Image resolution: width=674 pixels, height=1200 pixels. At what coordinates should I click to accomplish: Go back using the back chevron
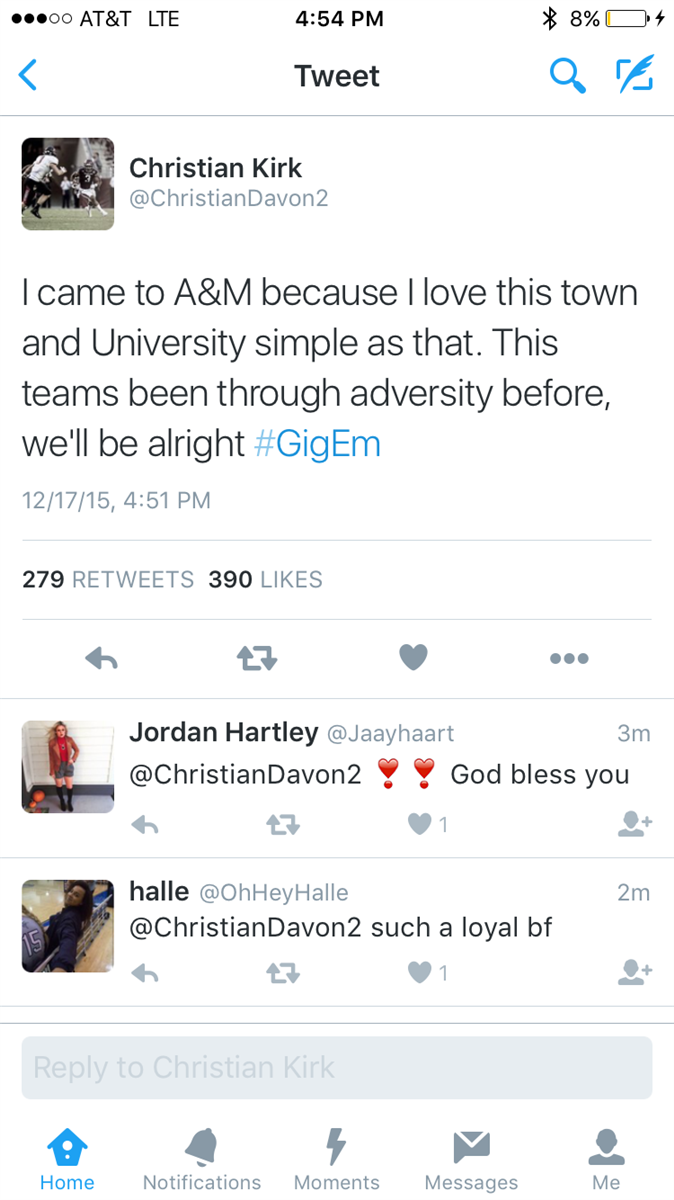point(28,76)
